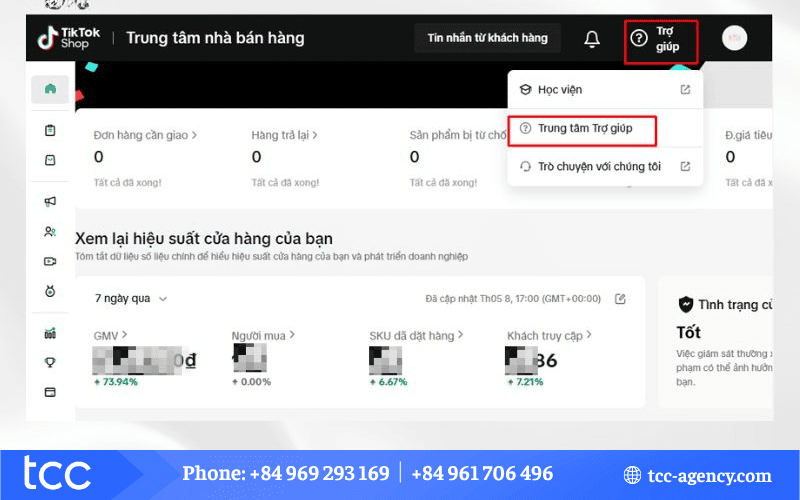The image size is (800, 500).
Task: Click the notification bell icon
Action: click(x=592, y=39)
